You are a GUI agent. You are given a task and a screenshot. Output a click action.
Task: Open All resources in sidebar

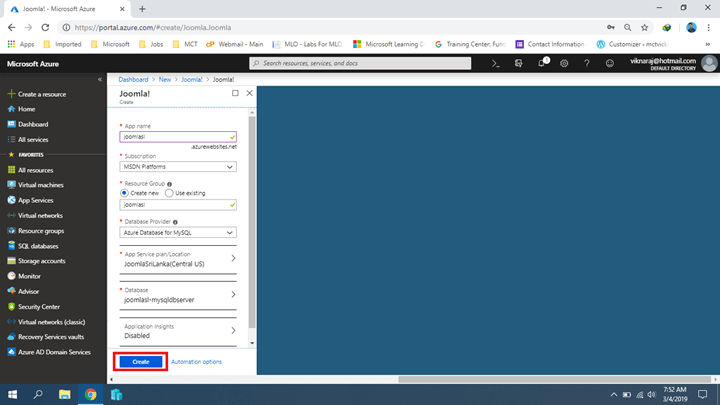click(x=35, y=170)
